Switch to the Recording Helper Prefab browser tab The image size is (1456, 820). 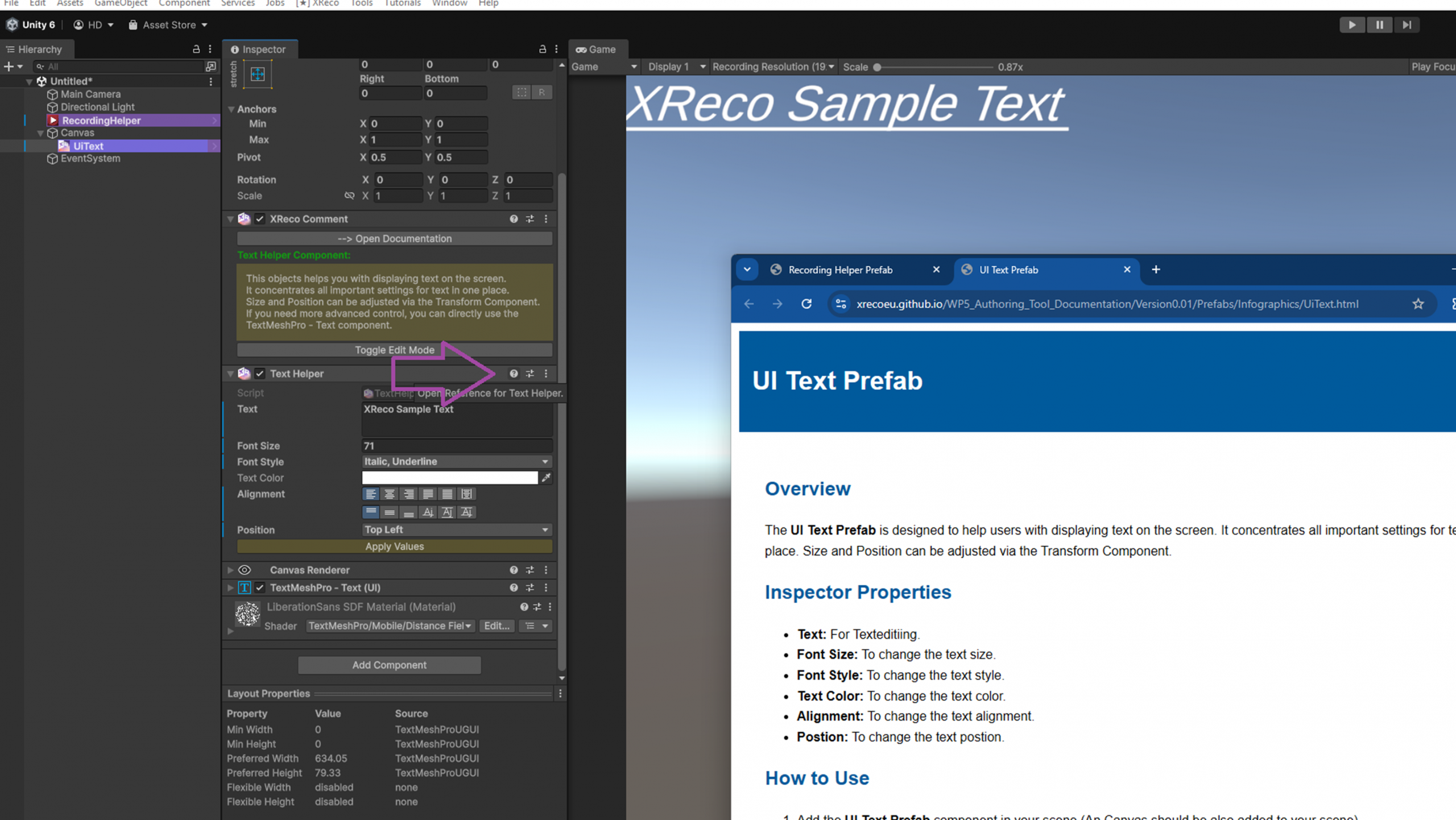click(839, 270)
